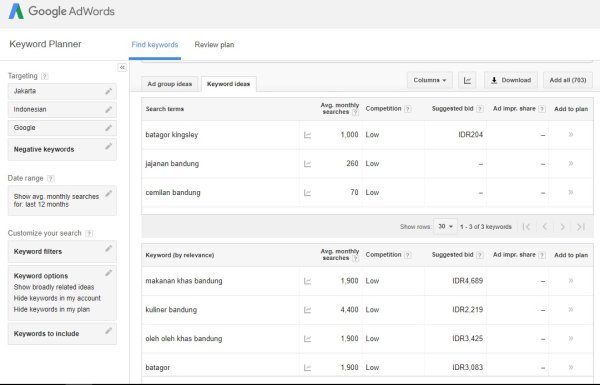600x385 pixels.
Task: Open chart view icon next to Columns
Action: coord(467,80)
